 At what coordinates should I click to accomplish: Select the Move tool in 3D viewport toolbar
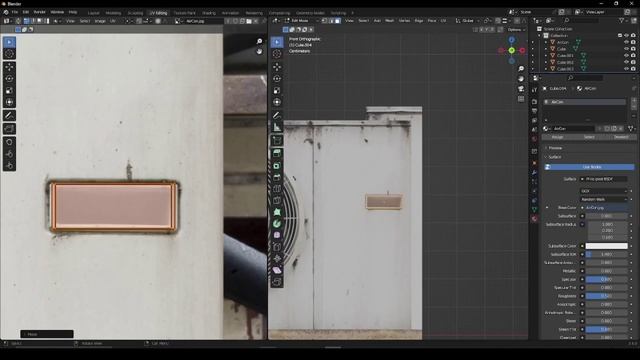[x=277, y=67]
